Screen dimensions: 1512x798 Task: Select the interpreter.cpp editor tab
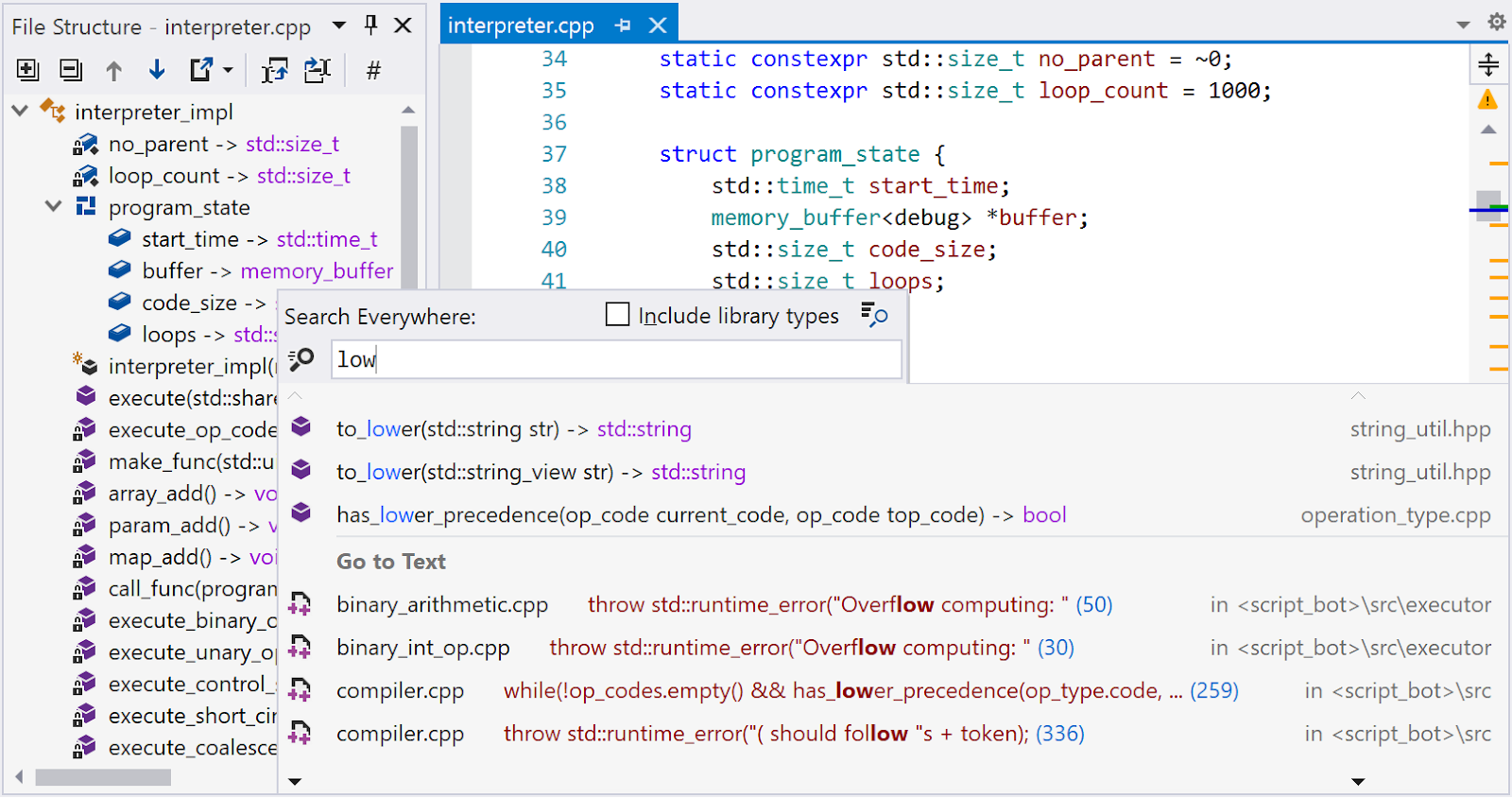click(x=520, y=26)
